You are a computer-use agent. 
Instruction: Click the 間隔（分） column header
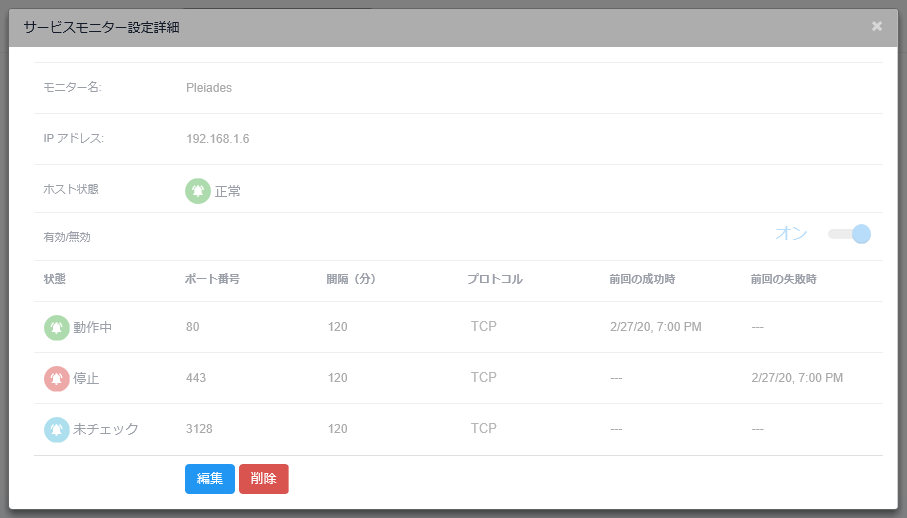click(351, 279)
